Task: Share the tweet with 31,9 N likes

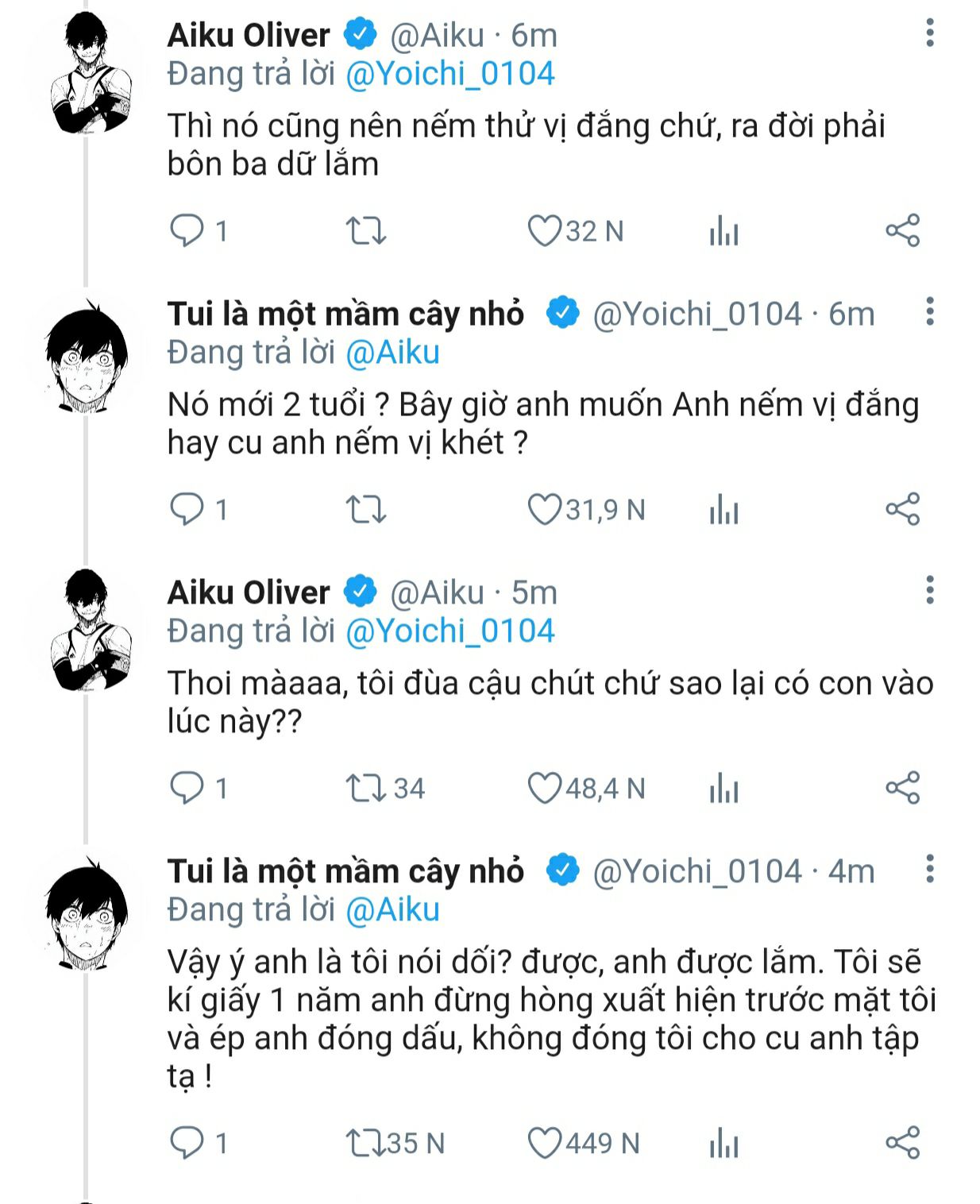Action: point(902,509)
